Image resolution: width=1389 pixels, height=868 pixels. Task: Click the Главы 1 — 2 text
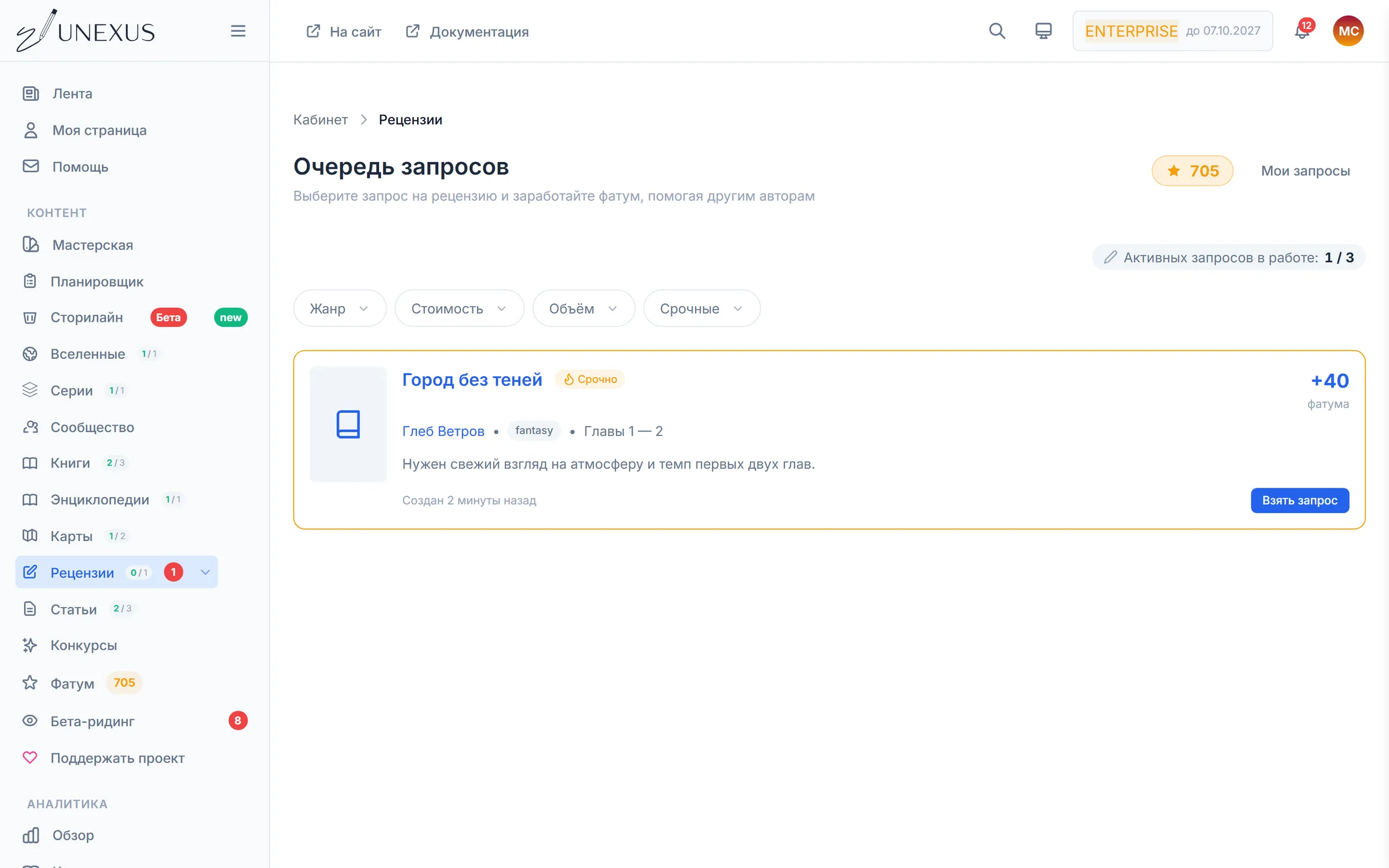[x=623, y=431]
